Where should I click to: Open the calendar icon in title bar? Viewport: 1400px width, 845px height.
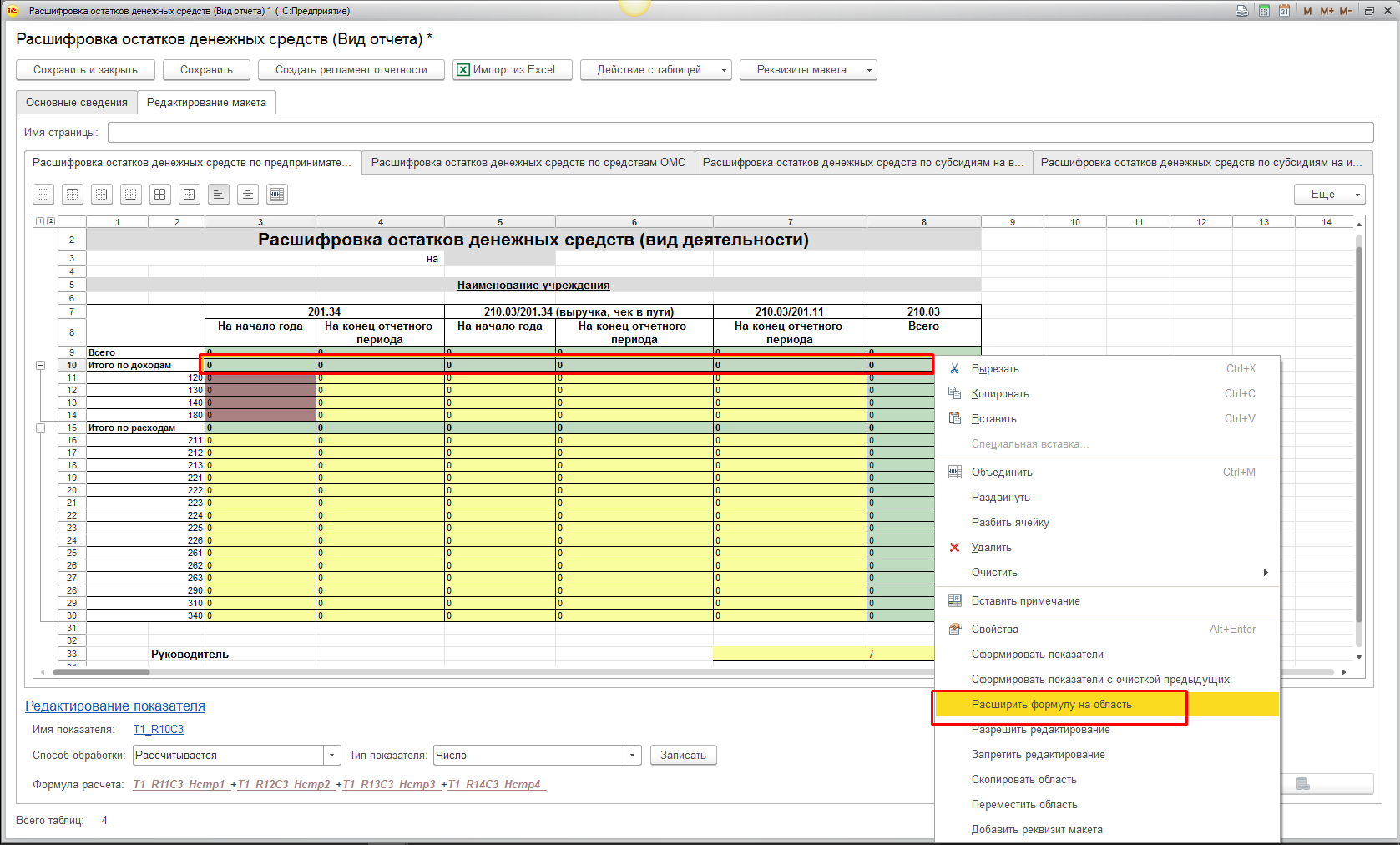click(1284, 11)
